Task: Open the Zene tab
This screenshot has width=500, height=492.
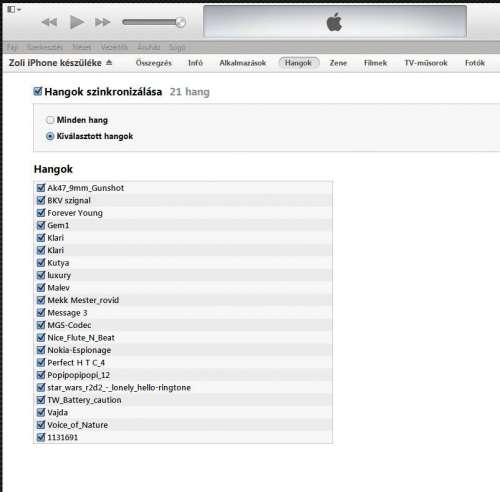Action: [338, 63]
